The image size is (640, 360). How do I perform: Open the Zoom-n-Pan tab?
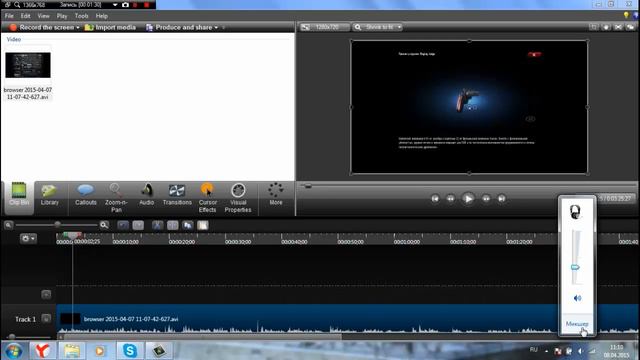tap(116, 198)
